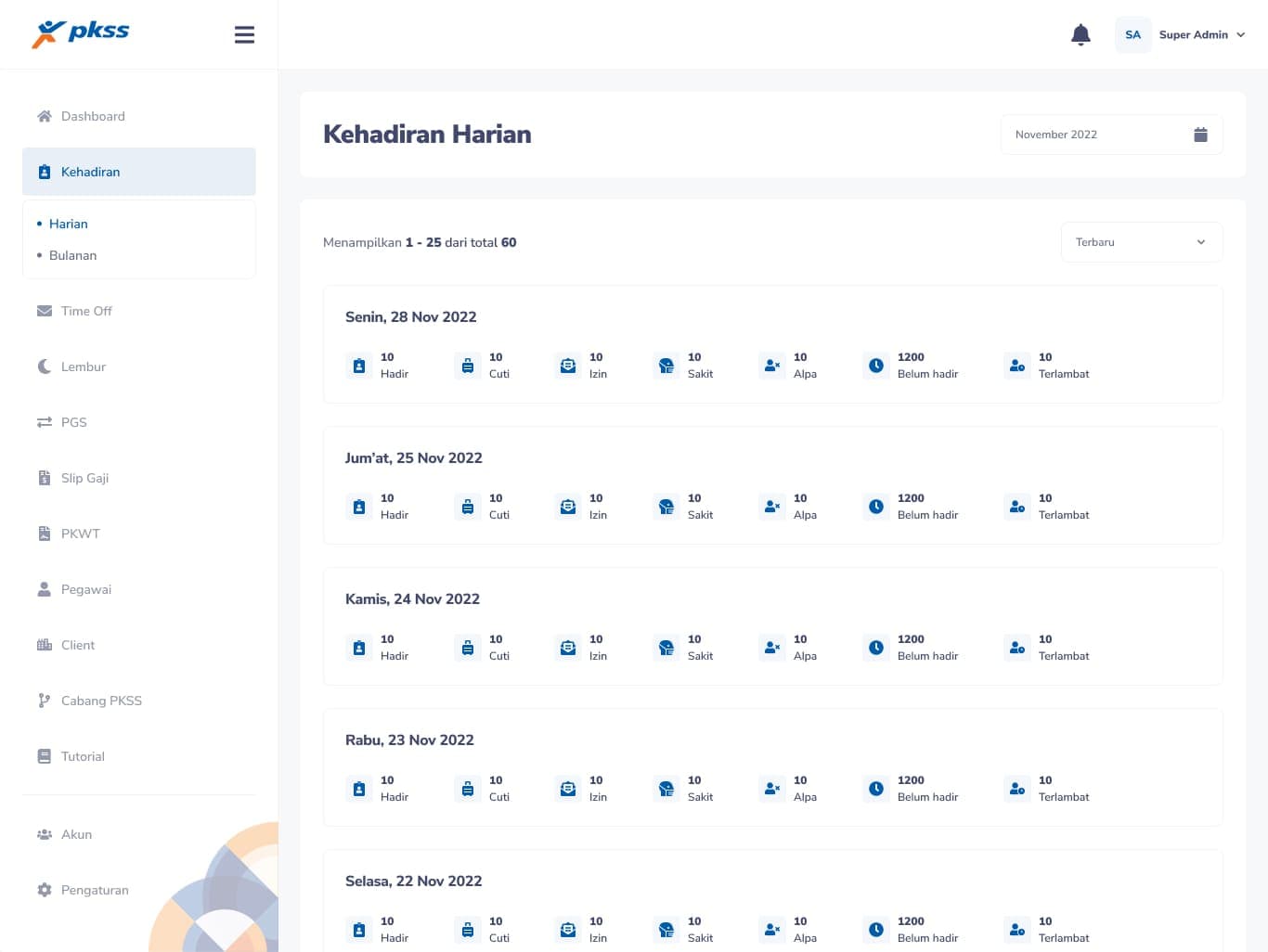Open PKWT menu
The height and width of the screenshot is (952, 1268).
coord(139,534)
